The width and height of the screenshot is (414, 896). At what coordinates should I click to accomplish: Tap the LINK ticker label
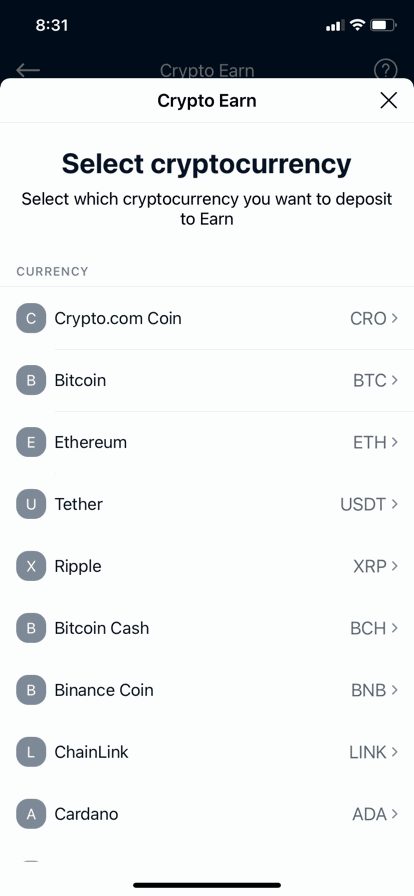pyautogui.click(x=368, y=752)
